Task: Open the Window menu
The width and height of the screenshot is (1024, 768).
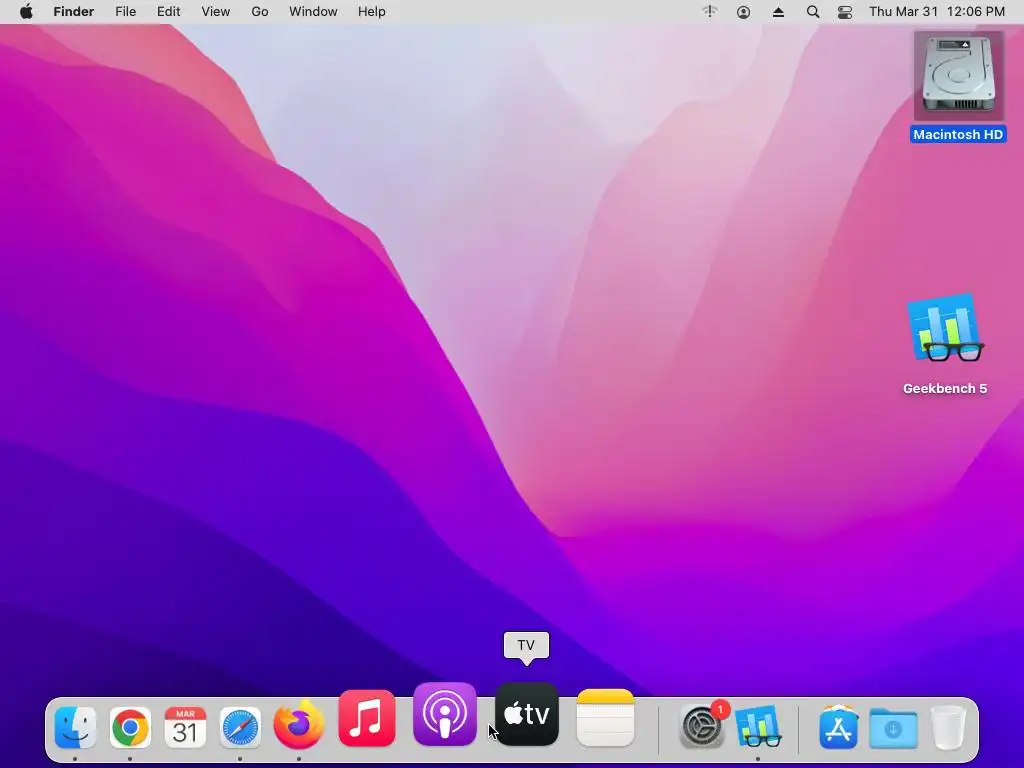Action: 313,12
